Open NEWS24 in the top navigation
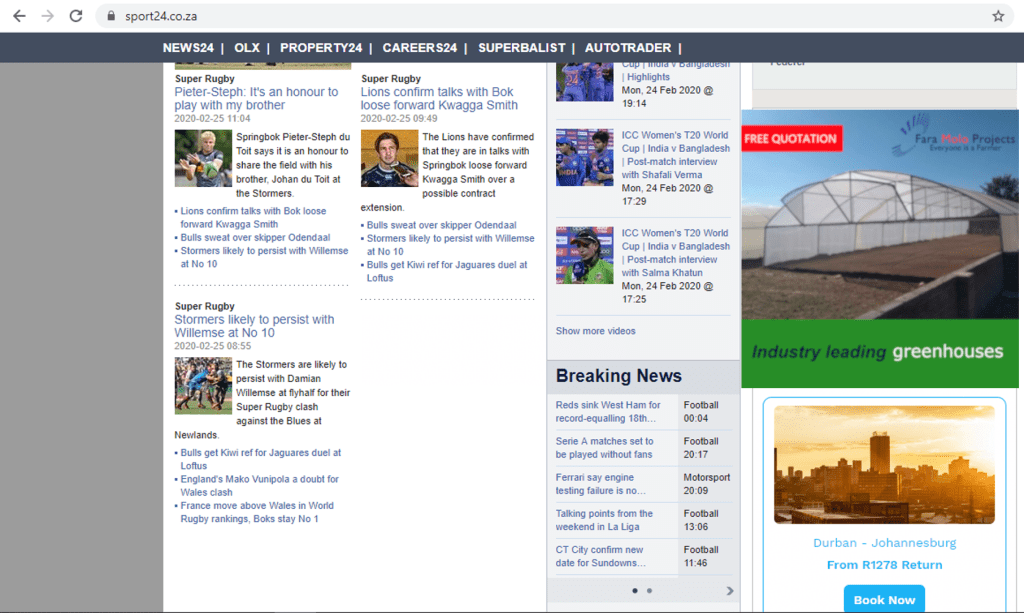1024x613 pixels. point(188,48)
